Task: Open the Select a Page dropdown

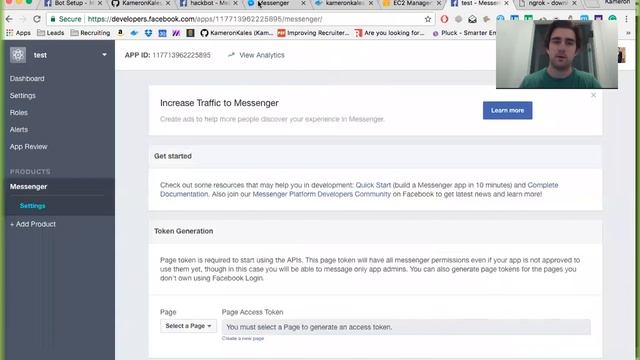Action: (x=188, y=326)
